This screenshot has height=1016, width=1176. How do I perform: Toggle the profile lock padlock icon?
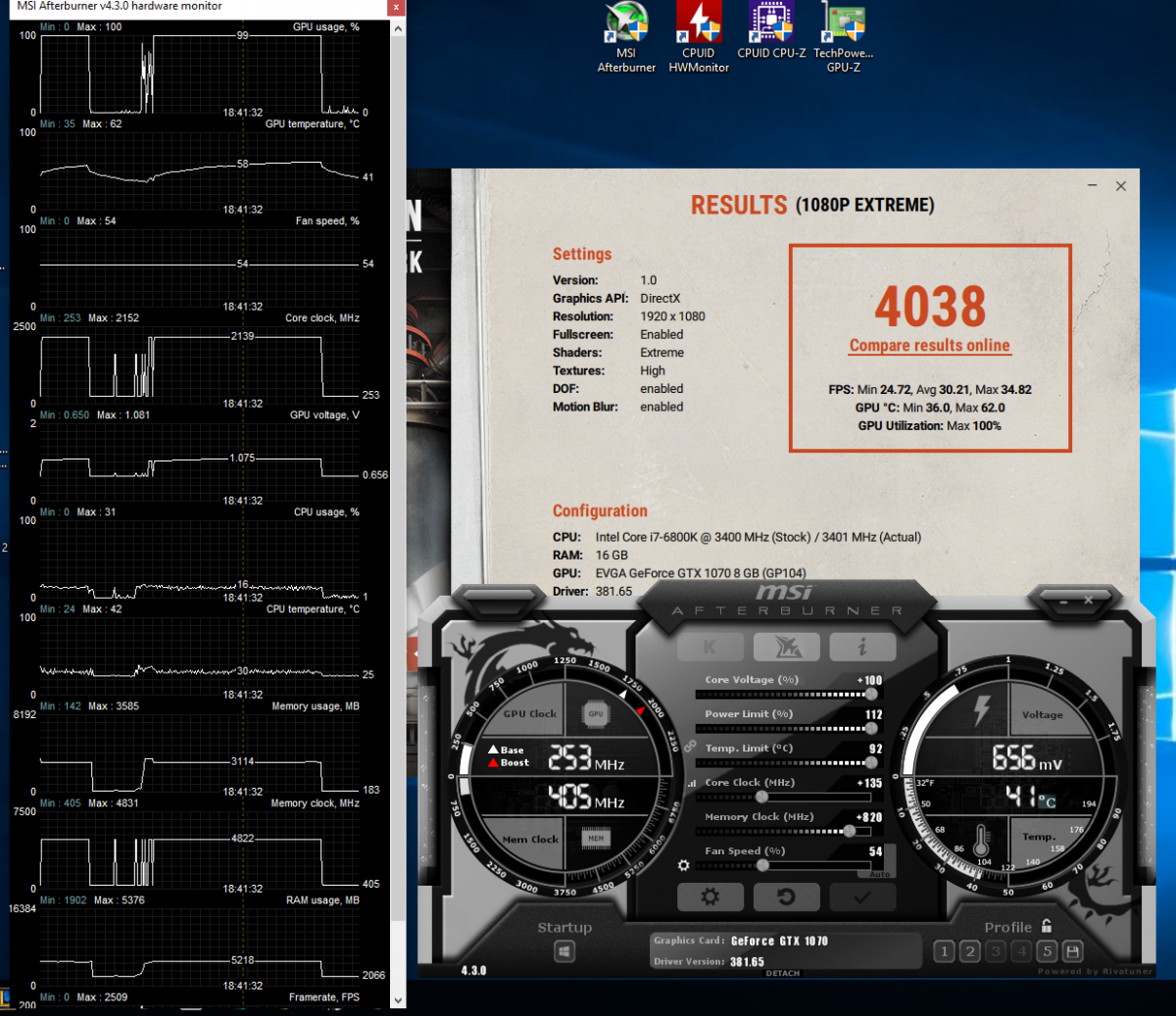[x=1047, y=925]
